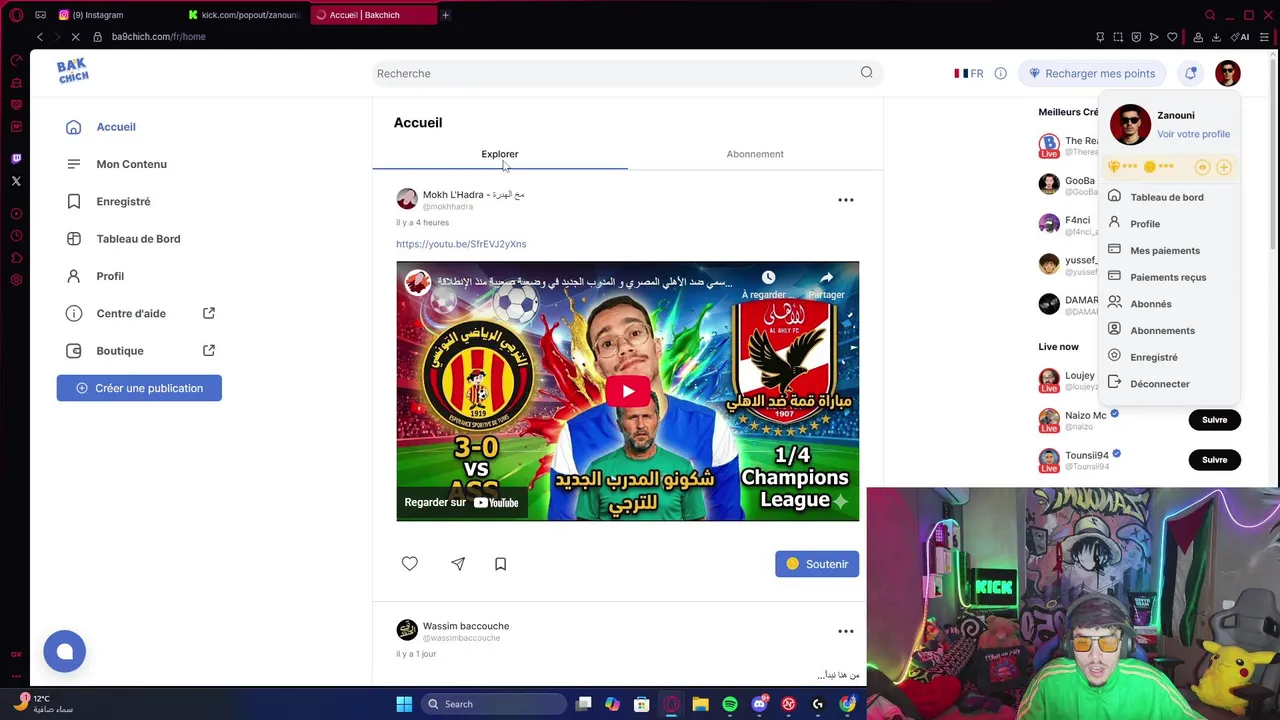Open Windows Start menu
Image resolution: width=1280 pixels, height=720 pixels.
click(404, 704)
